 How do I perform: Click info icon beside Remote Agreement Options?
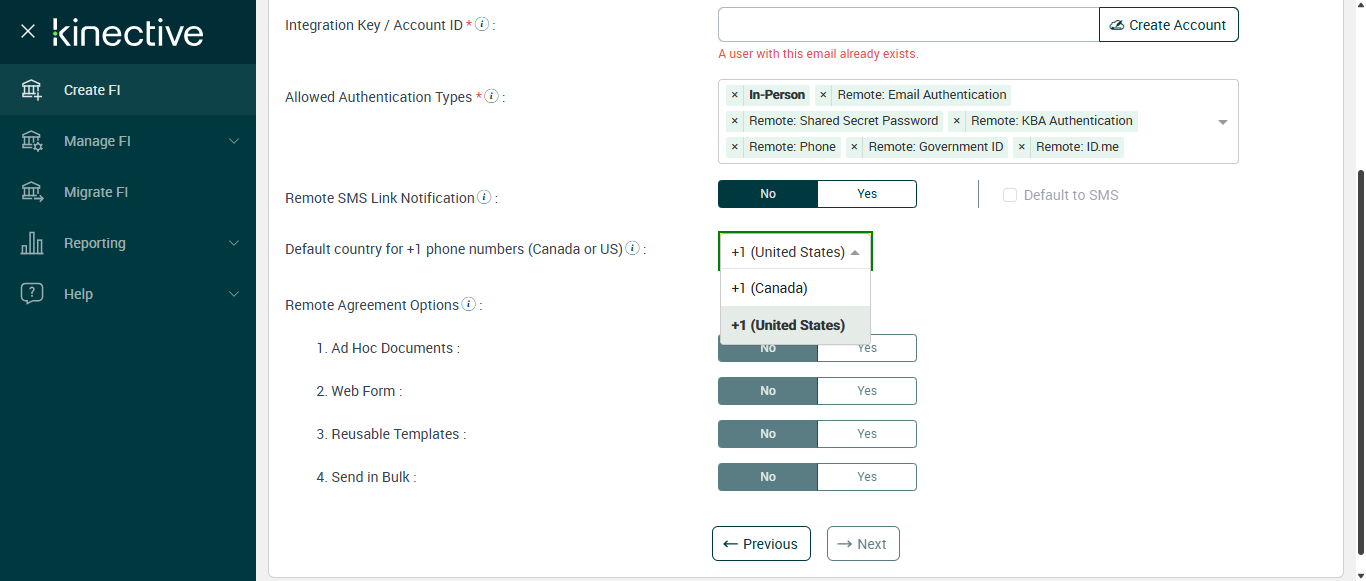[468, 304]
